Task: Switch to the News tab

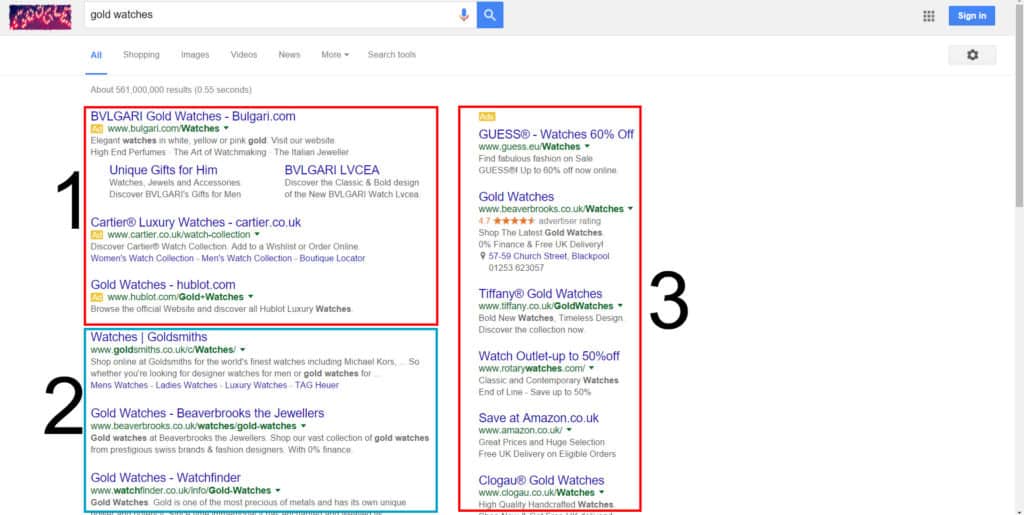Action: click(289, 55)
